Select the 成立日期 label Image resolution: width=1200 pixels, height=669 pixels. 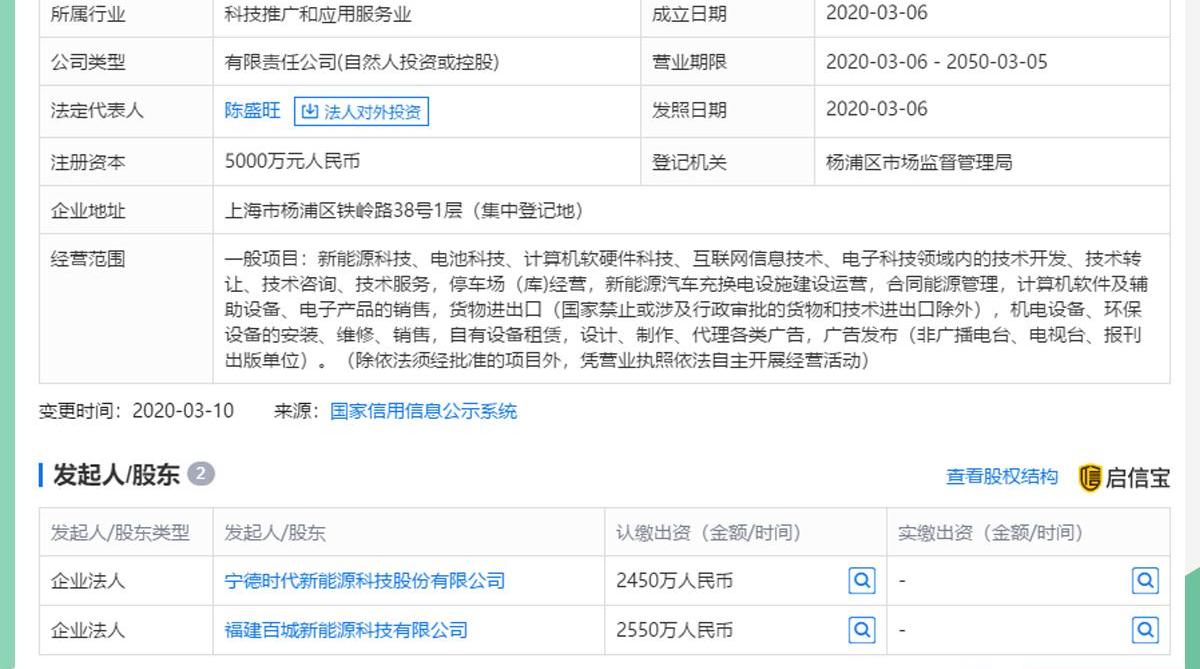point(690,14)
